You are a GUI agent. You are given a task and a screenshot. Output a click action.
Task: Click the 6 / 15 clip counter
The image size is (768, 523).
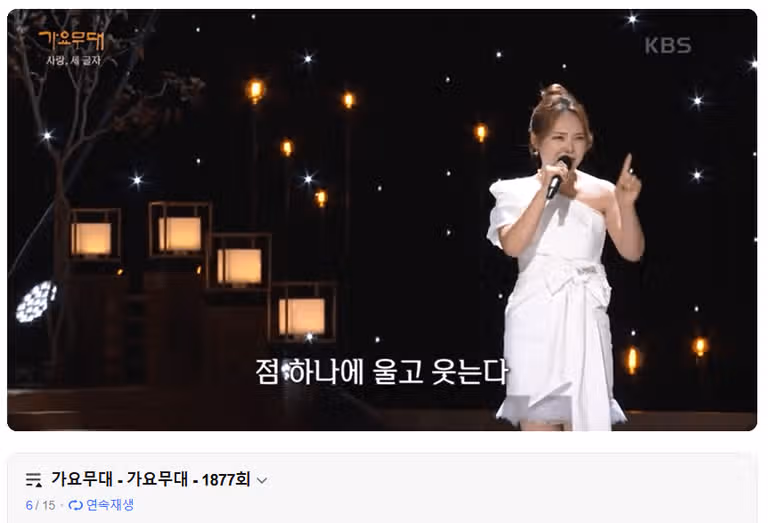pos(40,505)
